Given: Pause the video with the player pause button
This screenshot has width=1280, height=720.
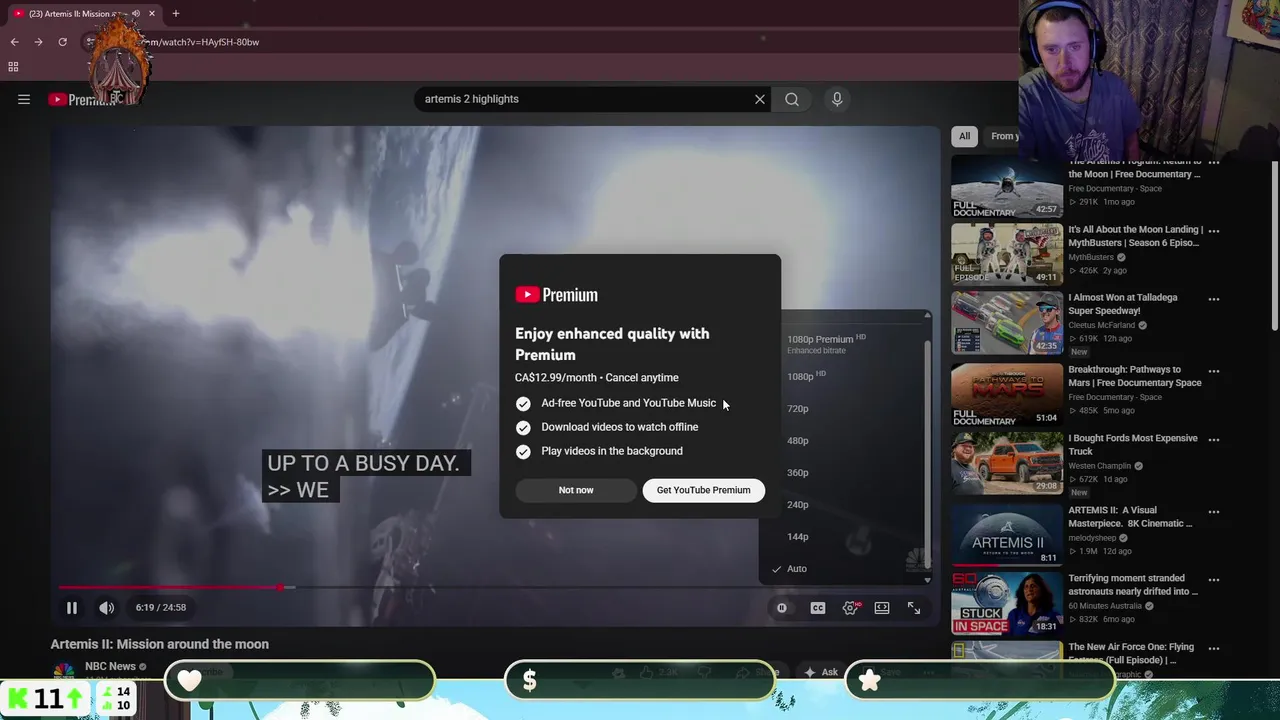Looking at the screenshot, I should point(72,607).
